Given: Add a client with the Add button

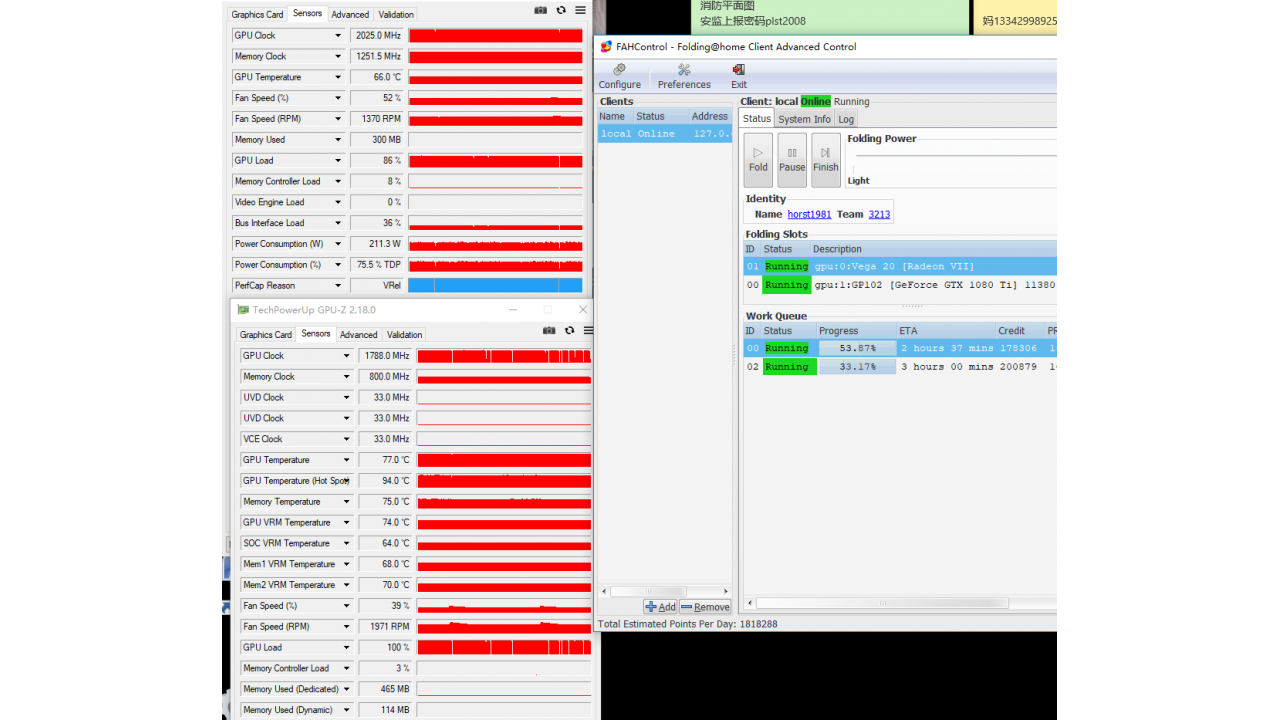Looking at the screenshot, I should 661,607.
